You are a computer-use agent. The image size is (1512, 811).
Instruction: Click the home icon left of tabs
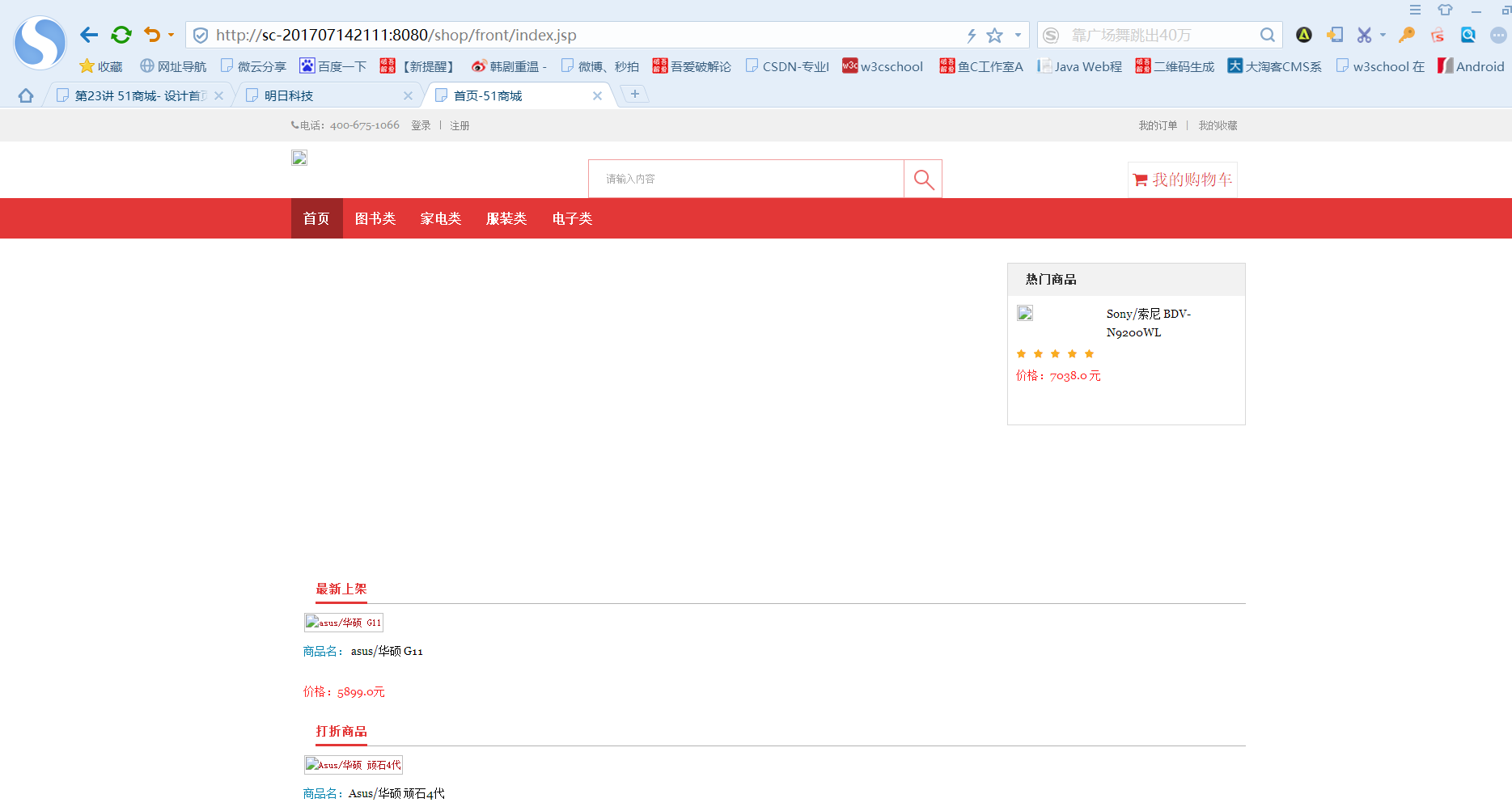(x=26, y=95)
